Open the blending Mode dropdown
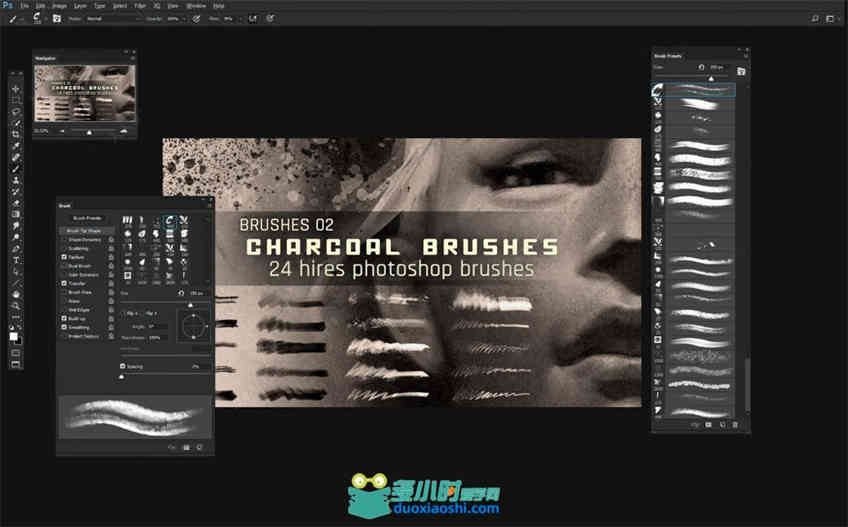The width and height of the screenshot is (848, 527). click(x=115, y=18)
